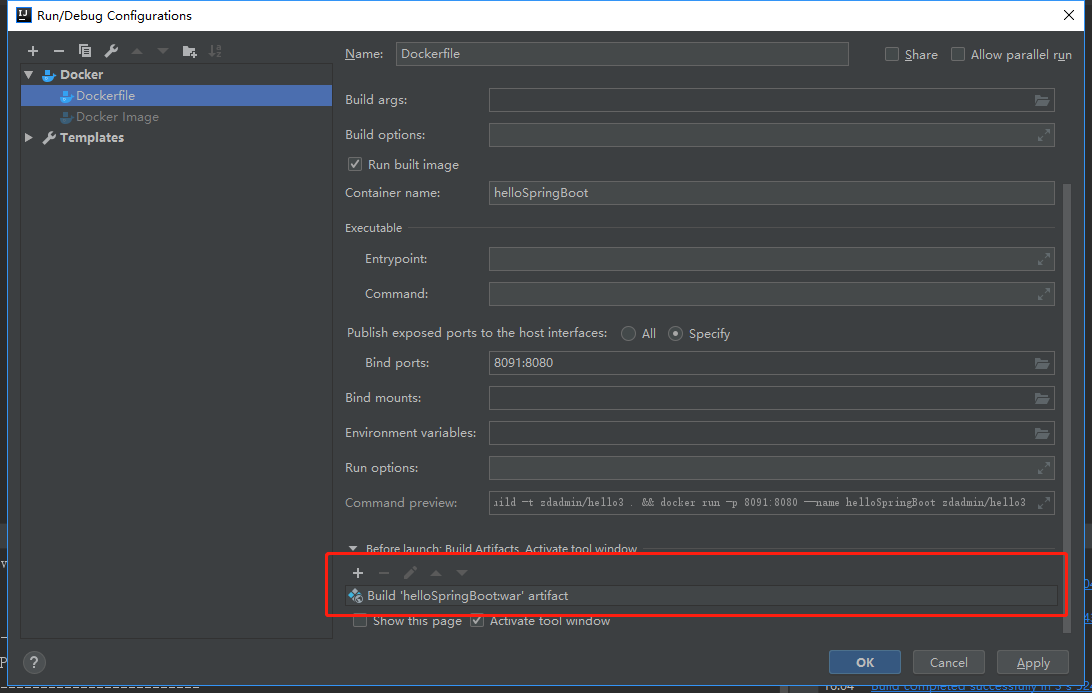The height and width of the screenshot is (693, 1092).
Task: Create new configuration folder
Action: click(189, 51)
